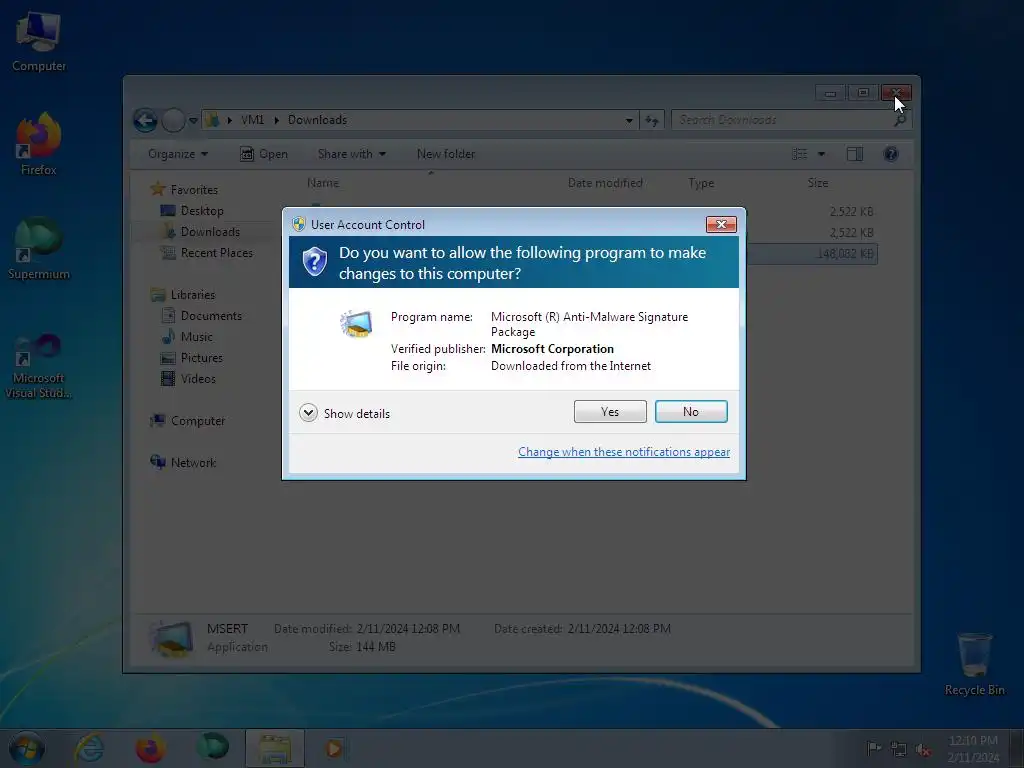This screenshot has width=1024, height=768.
Task: Toggle preview pane icon in Explorer
Action: tap(855, 154)
